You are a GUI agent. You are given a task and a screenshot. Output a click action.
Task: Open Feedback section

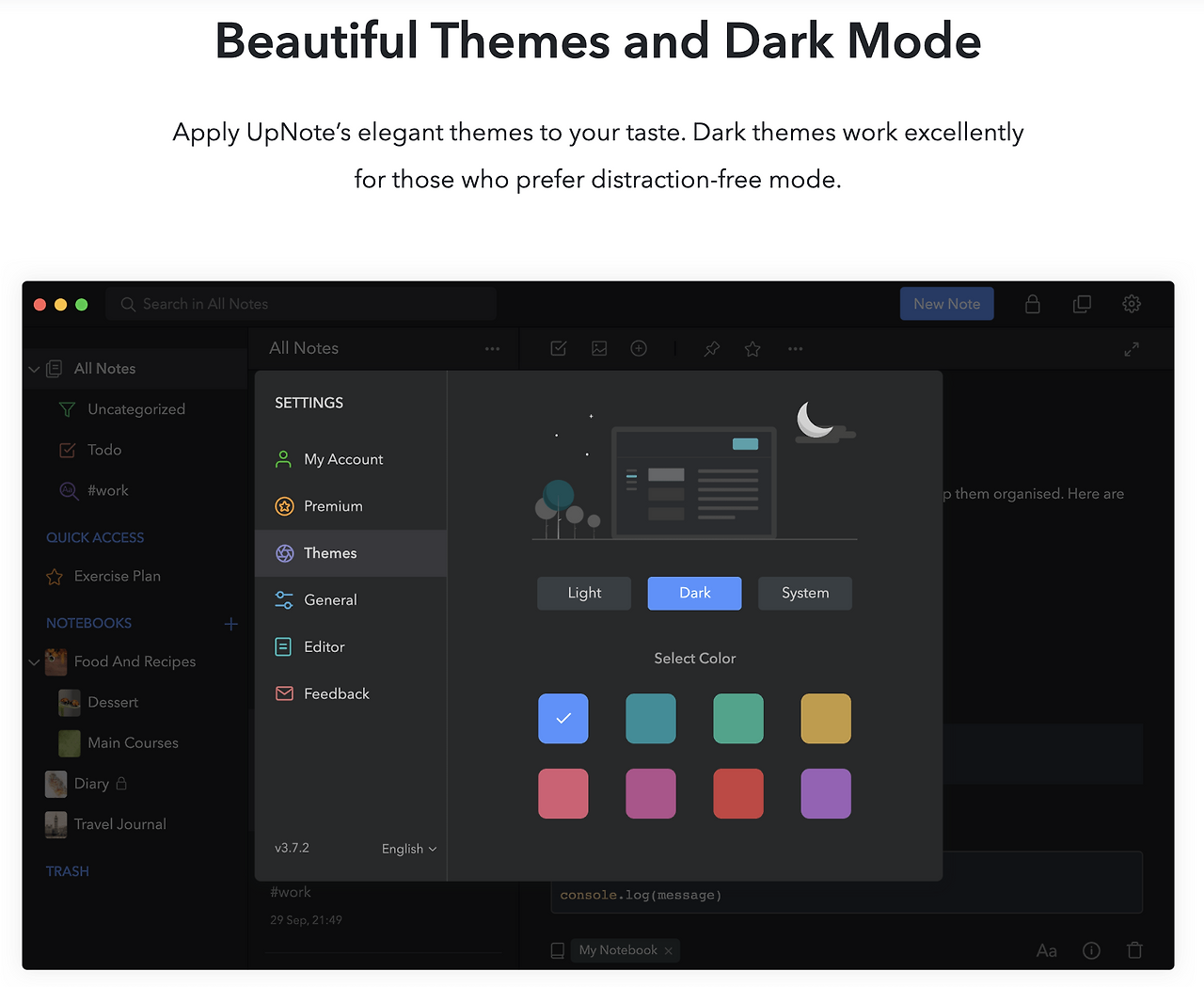pos(351,694)
